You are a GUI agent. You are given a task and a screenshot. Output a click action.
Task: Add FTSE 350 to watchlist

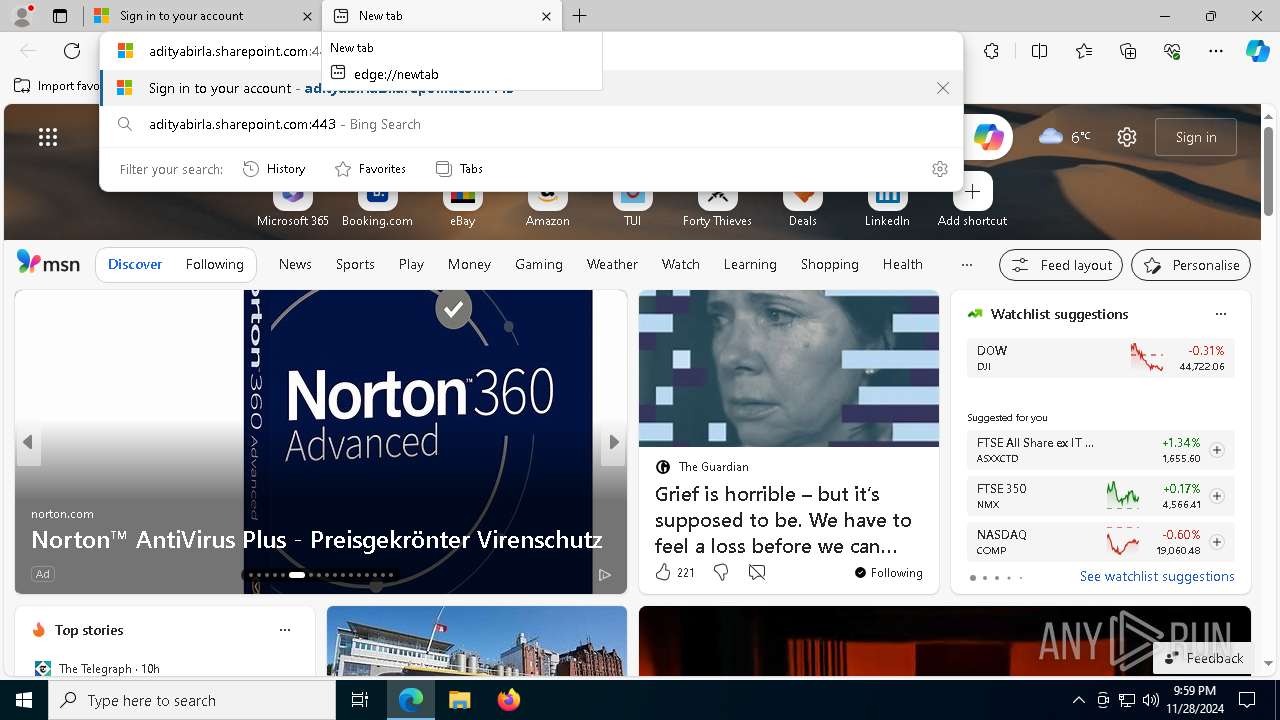1217,496
